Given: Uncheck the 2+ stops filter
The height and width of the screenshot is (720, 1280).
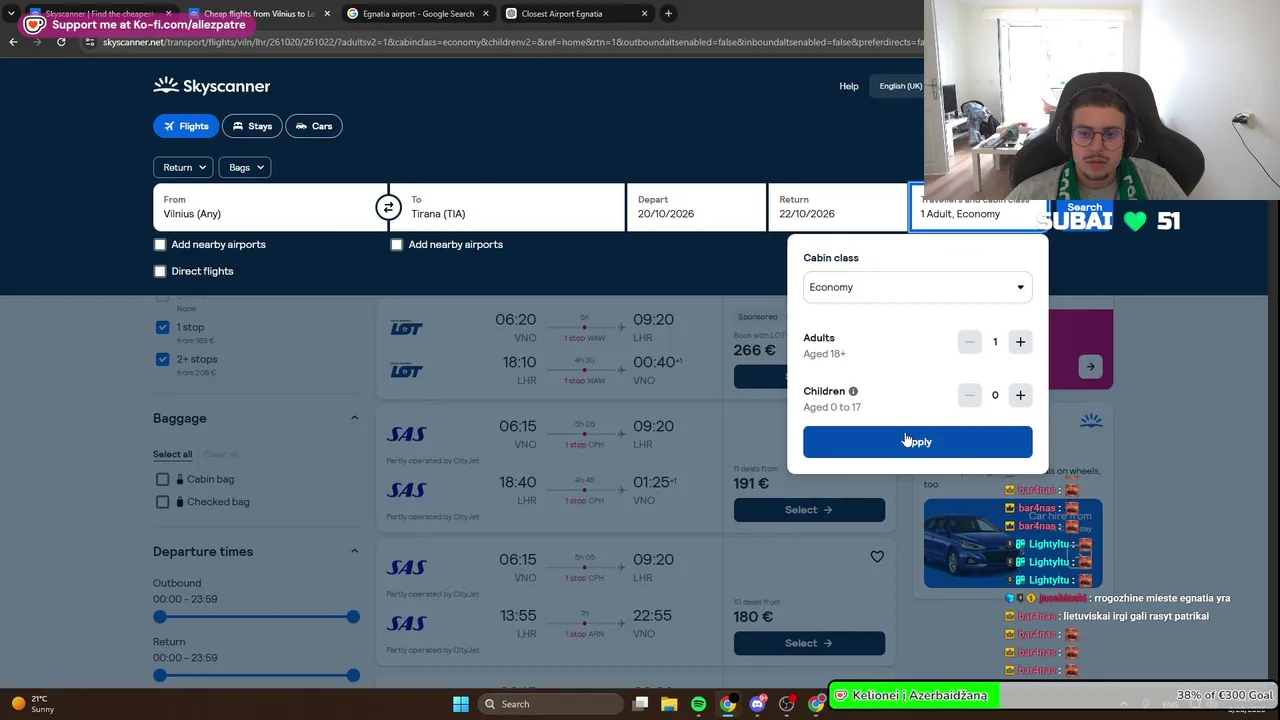Looking at the screenshot, I should [x=163, y=359].
